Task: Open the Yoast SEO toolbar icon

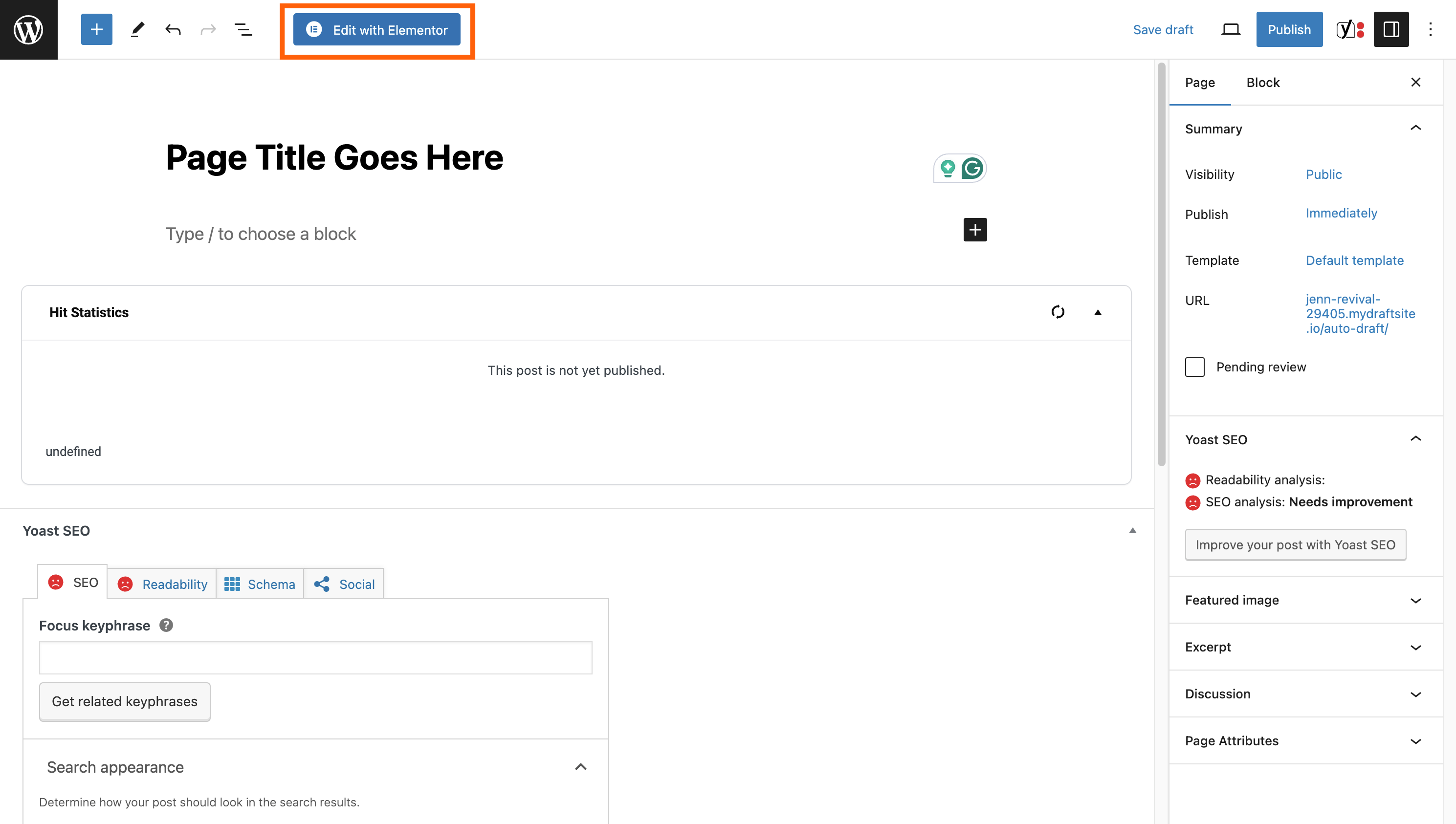Action: (1350, 29)
